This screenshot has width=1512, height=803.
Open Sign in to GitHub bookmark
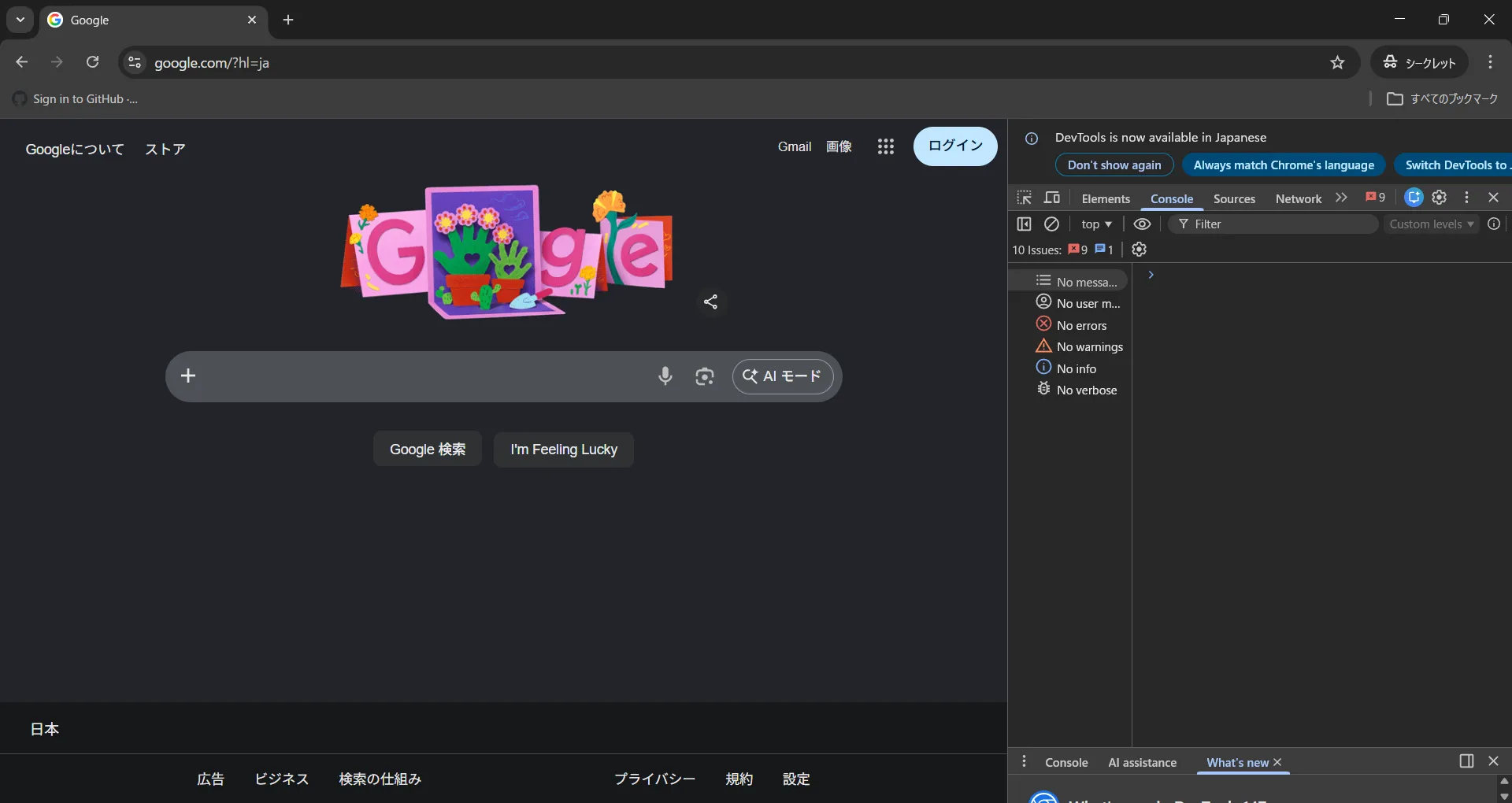point(76,99)
